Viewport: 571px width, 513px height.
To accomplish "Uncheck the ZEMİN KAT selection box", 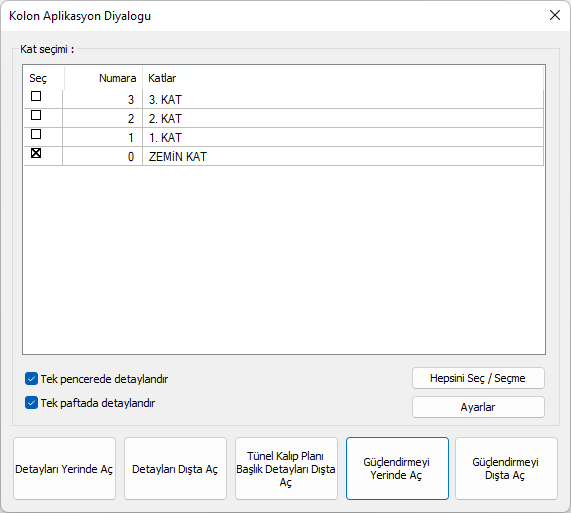I will coord(36,153).
